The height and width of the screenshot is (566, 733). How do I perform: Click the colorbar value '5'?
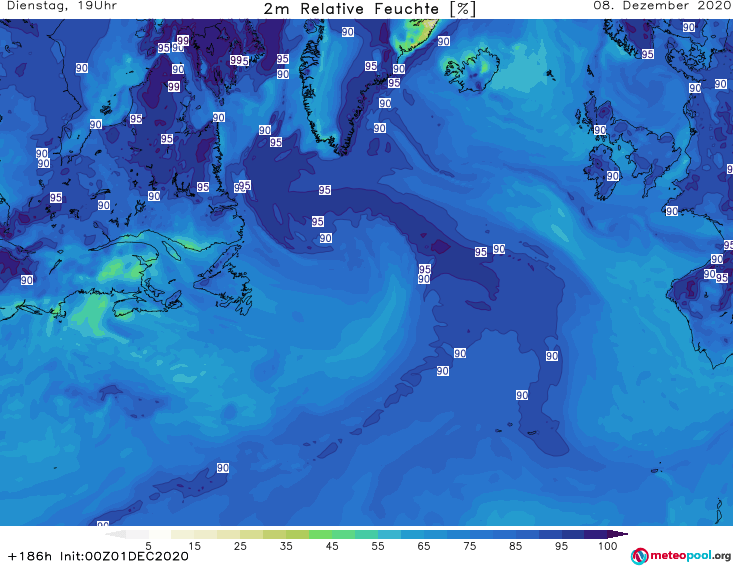(148, 546)
